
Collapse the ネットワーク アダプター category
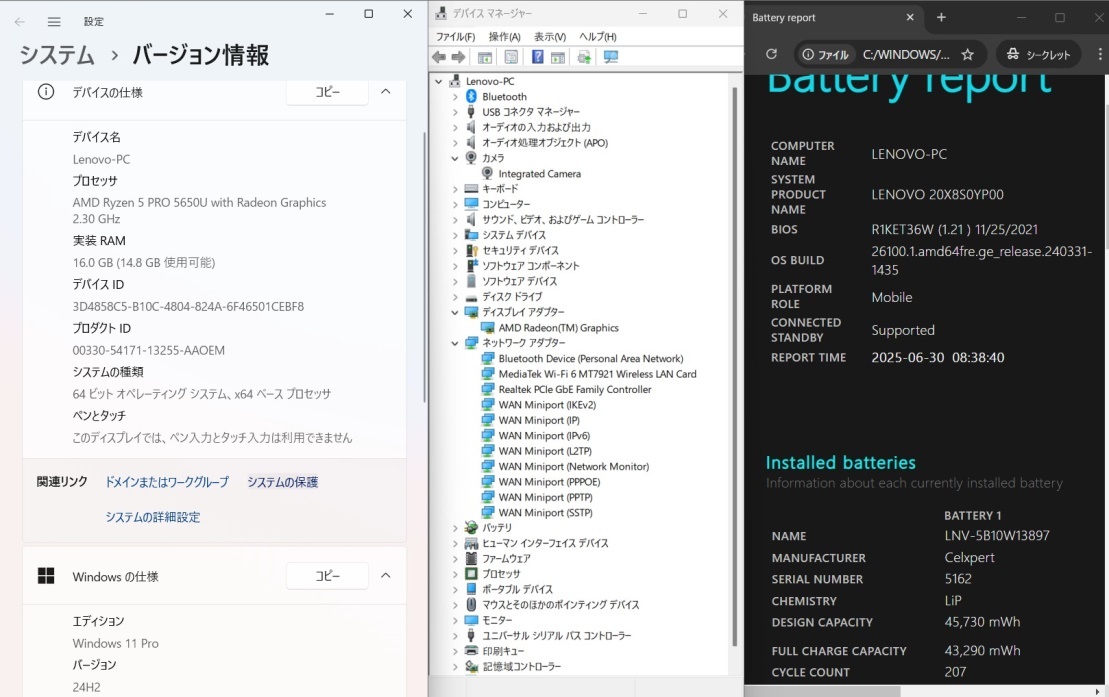click(455, 343)
